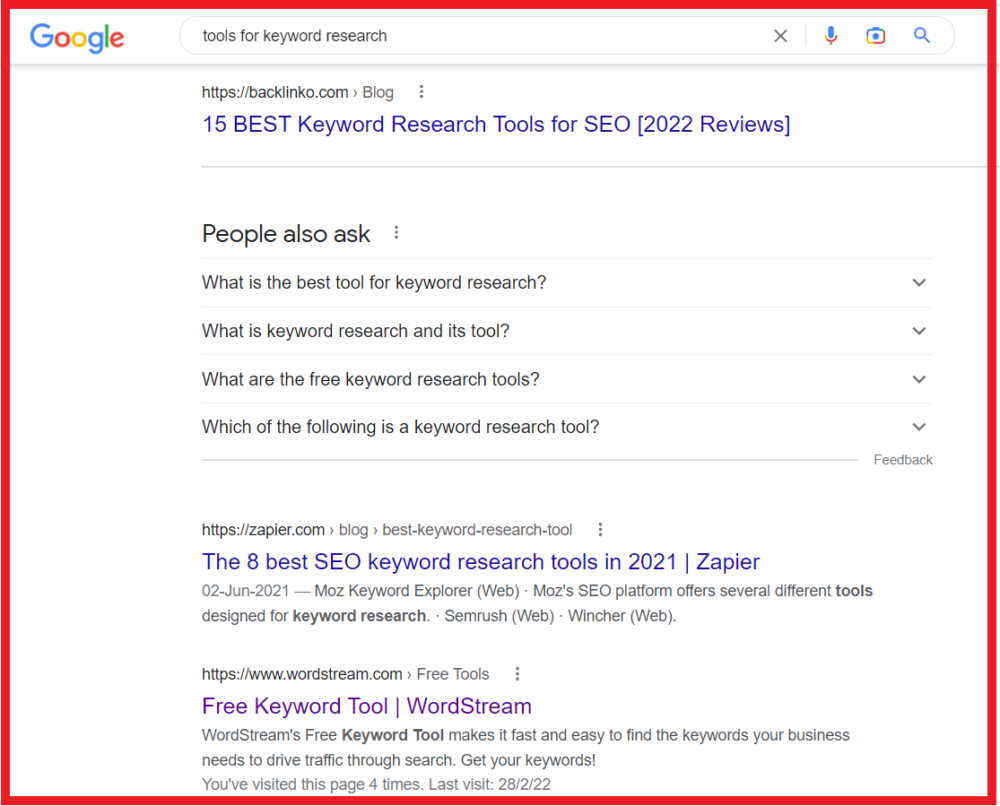Image resolution: width=1000 pixels, height=806 pixels.
Task: Open options menu for the Zapier result
Action: [x=600, y=528]
